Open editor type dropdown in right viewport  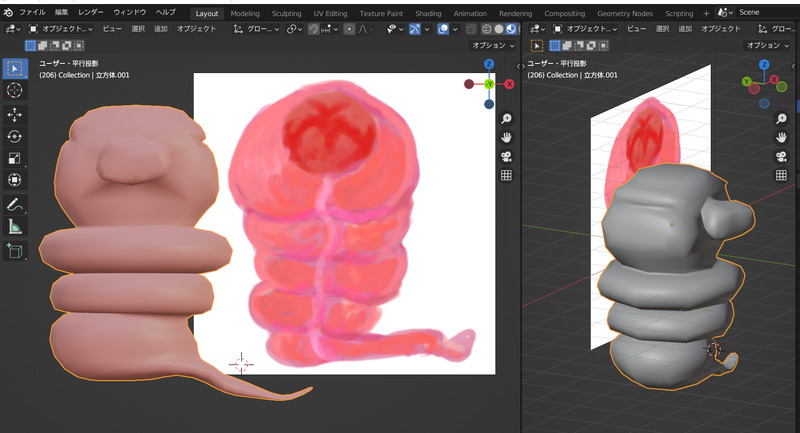tap(538, 29)
